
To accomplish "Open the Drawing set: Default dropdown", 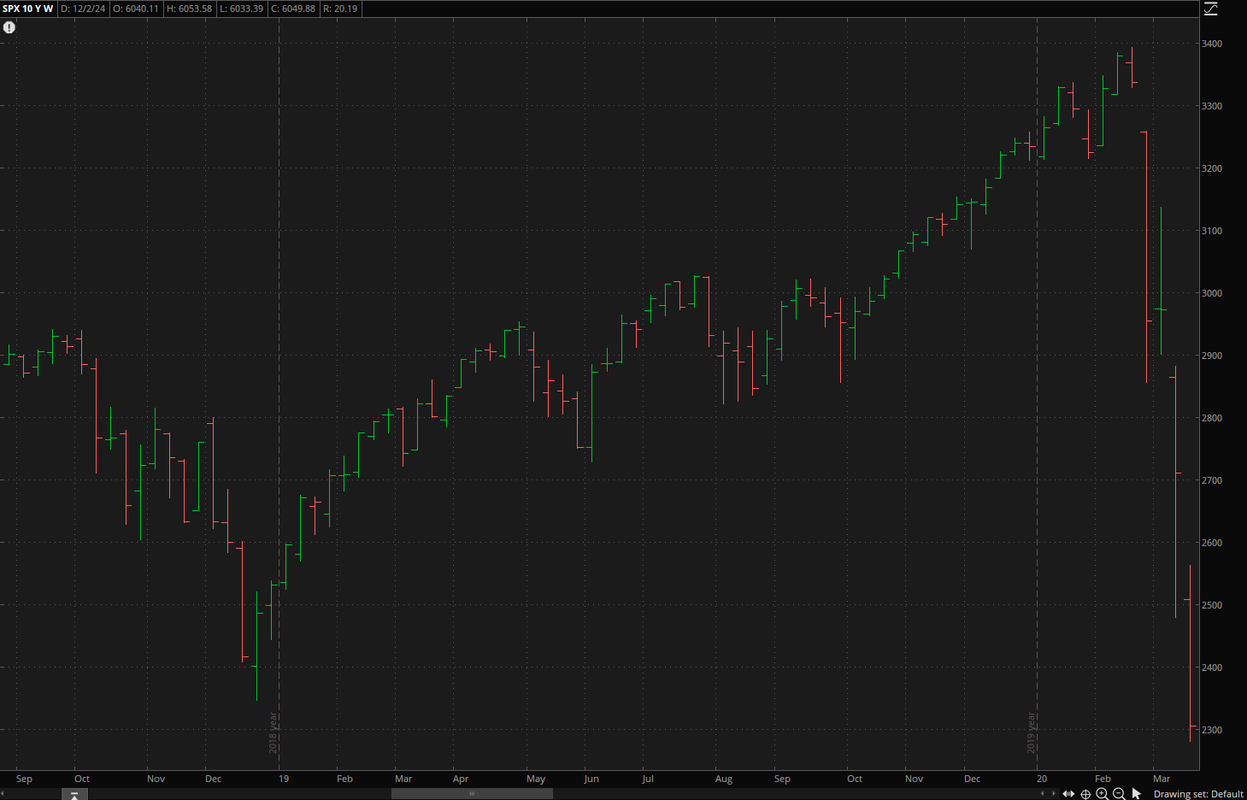I will click(x=1198, y=794).
